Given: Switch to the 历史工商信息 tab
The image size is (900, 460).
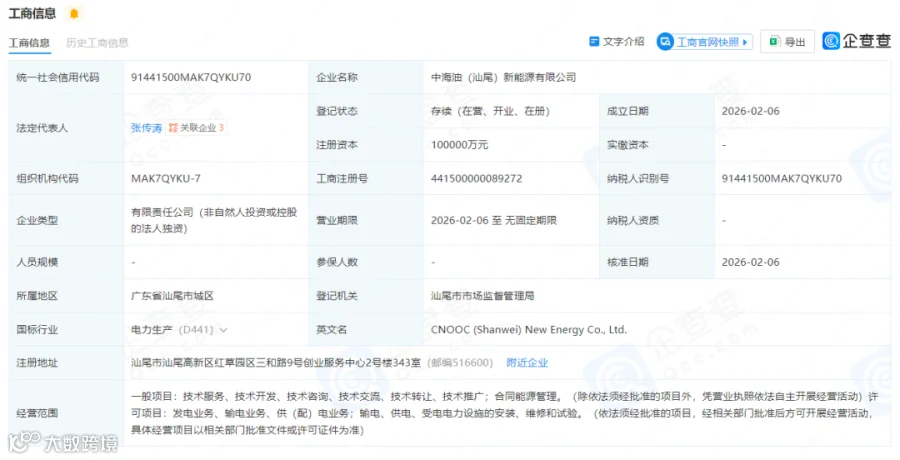Looking at the screenshot, I should tap(97, 43).
